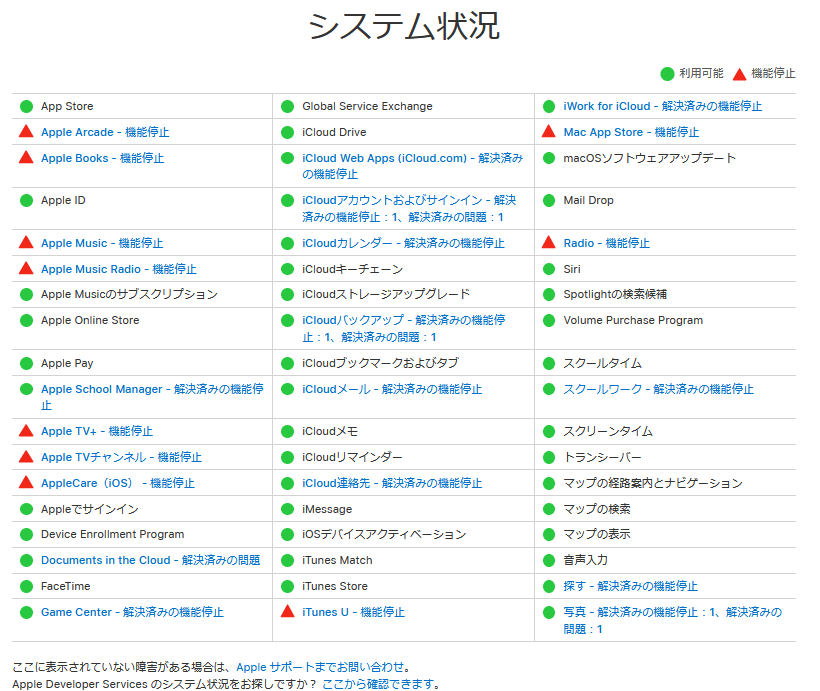Click the システム状況 page heading

click(404, 26)
